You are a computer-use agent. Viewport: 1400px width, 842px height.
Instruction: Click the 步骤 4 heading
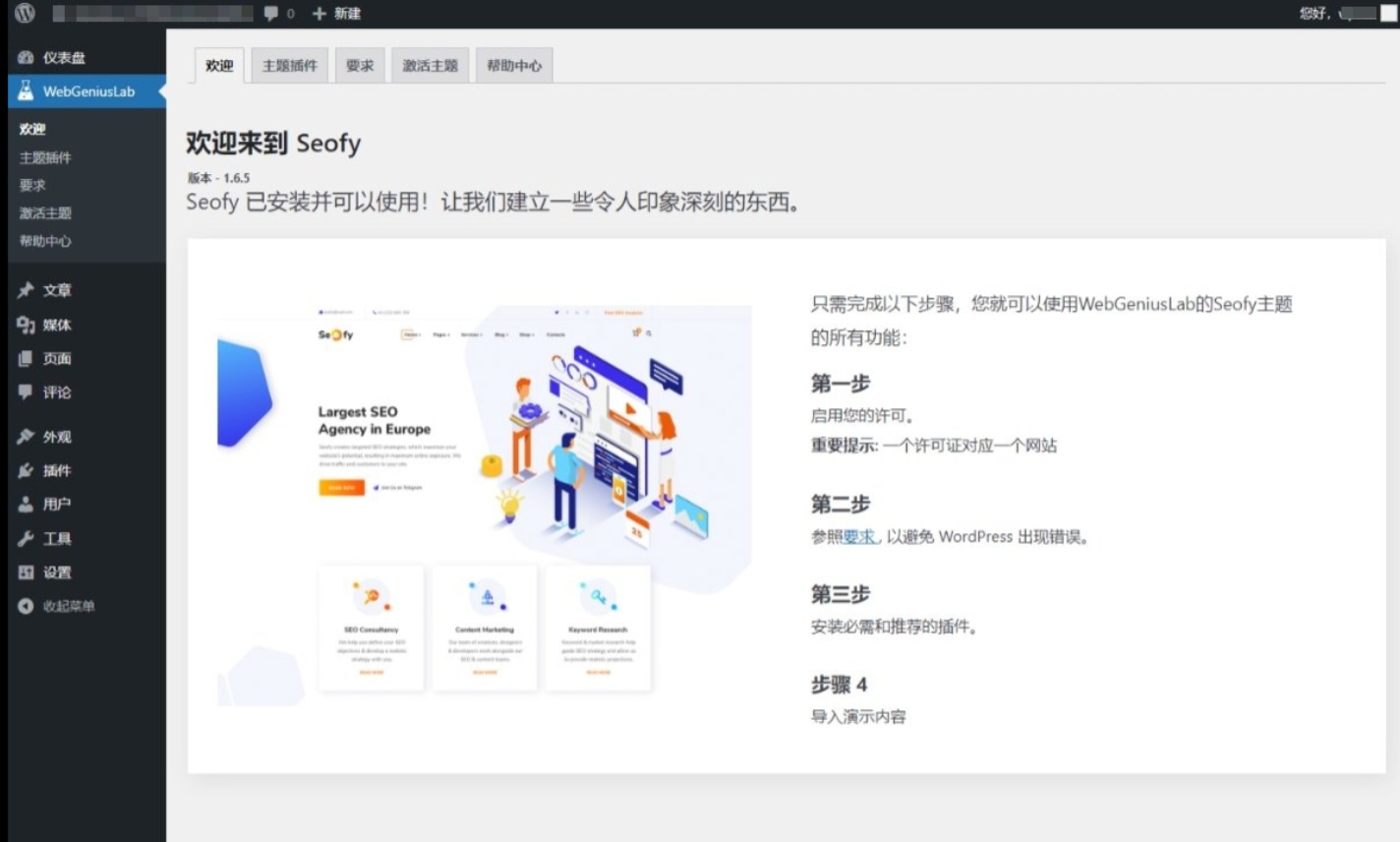click(839, 685)
